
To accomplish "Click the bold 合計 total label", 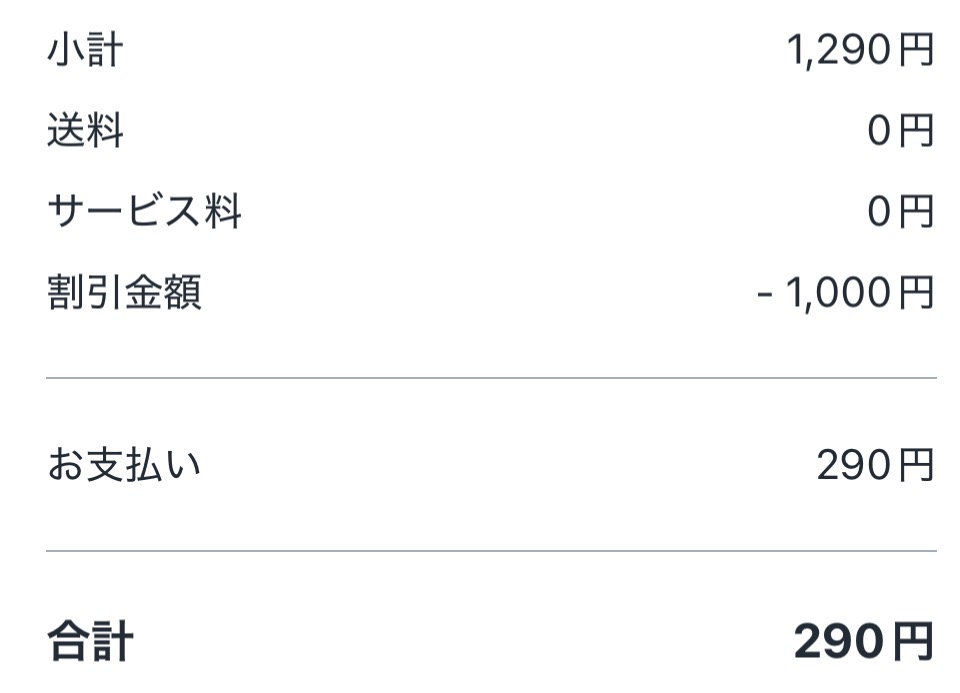I will click(x=90, y=641).
